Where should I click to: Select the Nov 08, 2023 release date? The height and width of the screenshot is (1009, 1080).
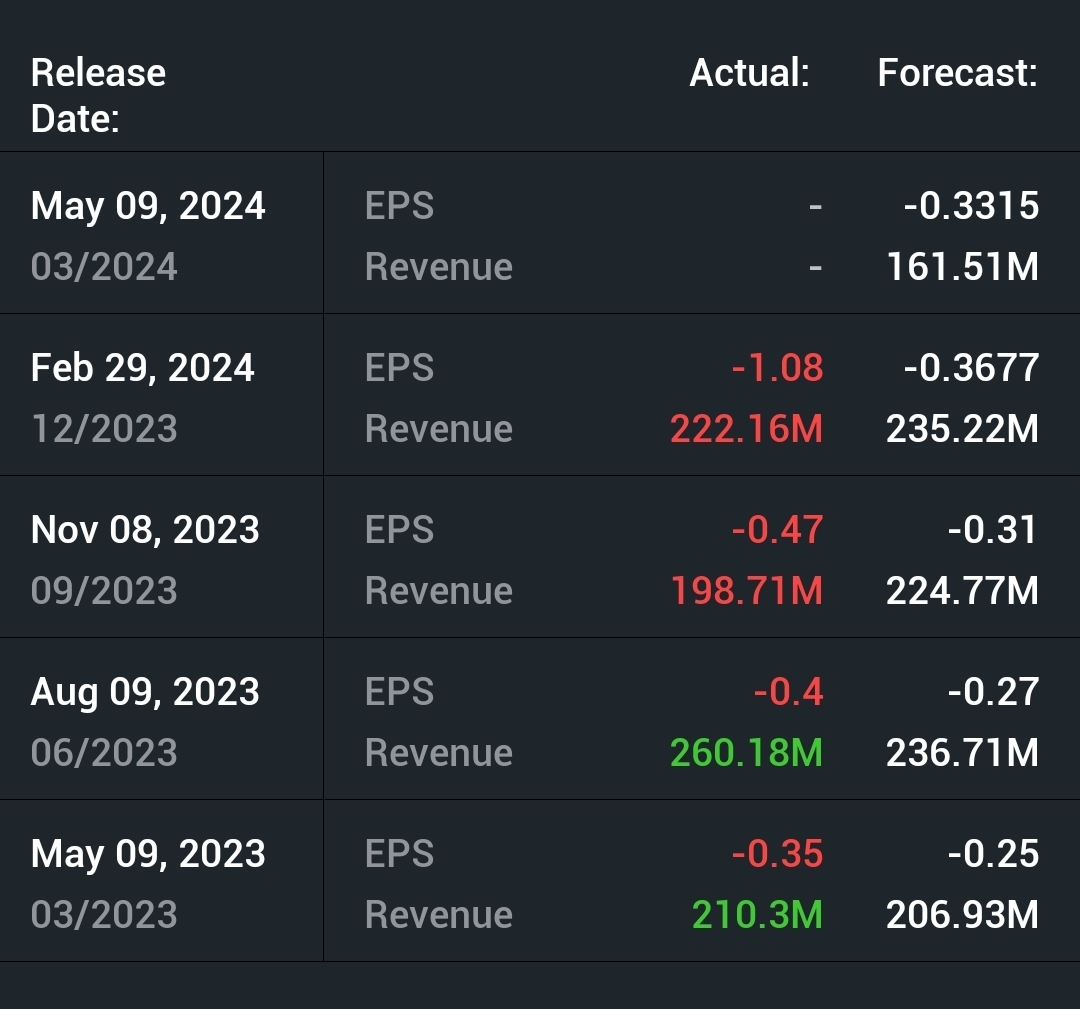(145, 530)
